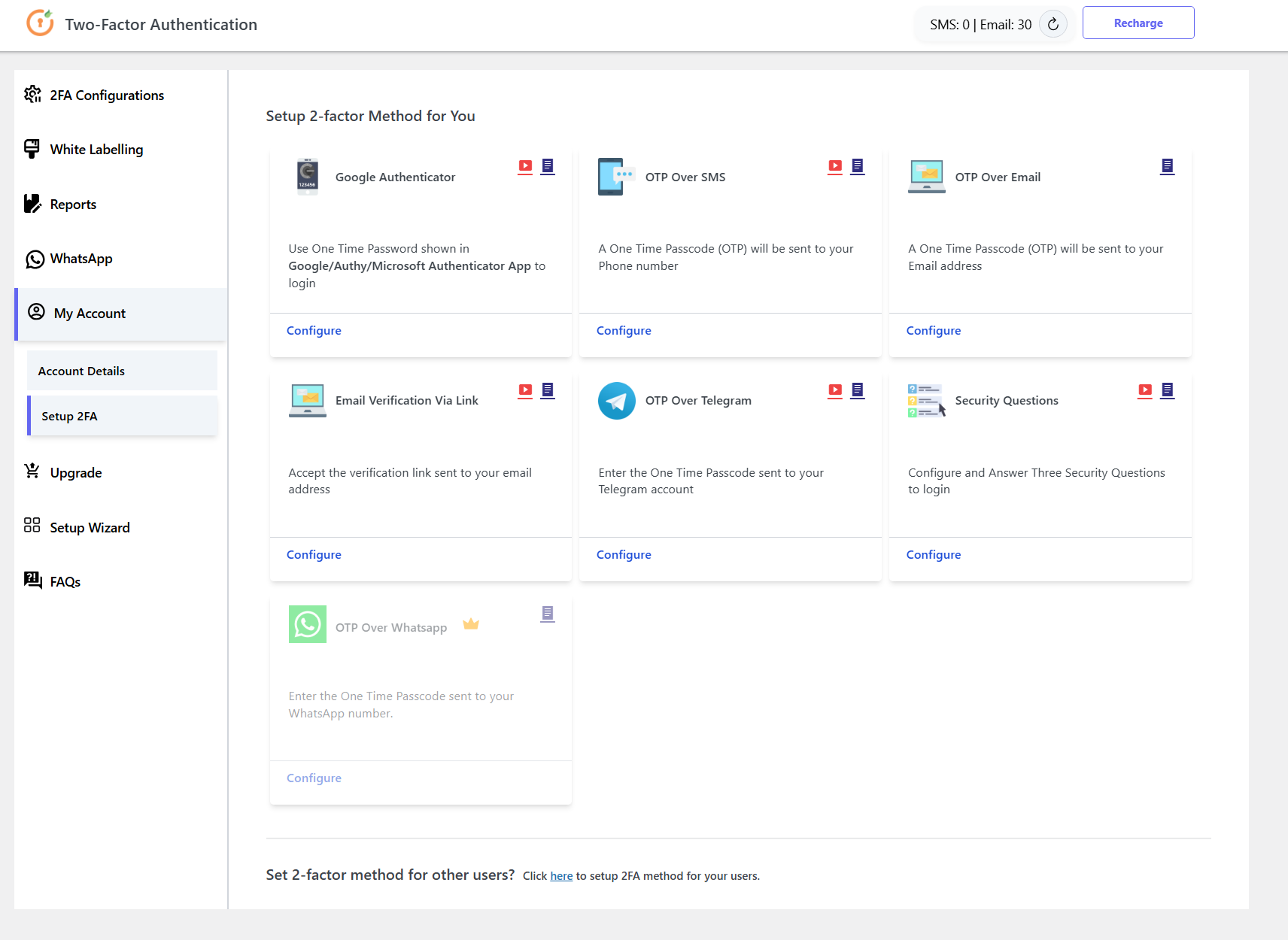1288x940 pixels.
Task: Follow the 'here' link for other users
Action: pos(561,876)
